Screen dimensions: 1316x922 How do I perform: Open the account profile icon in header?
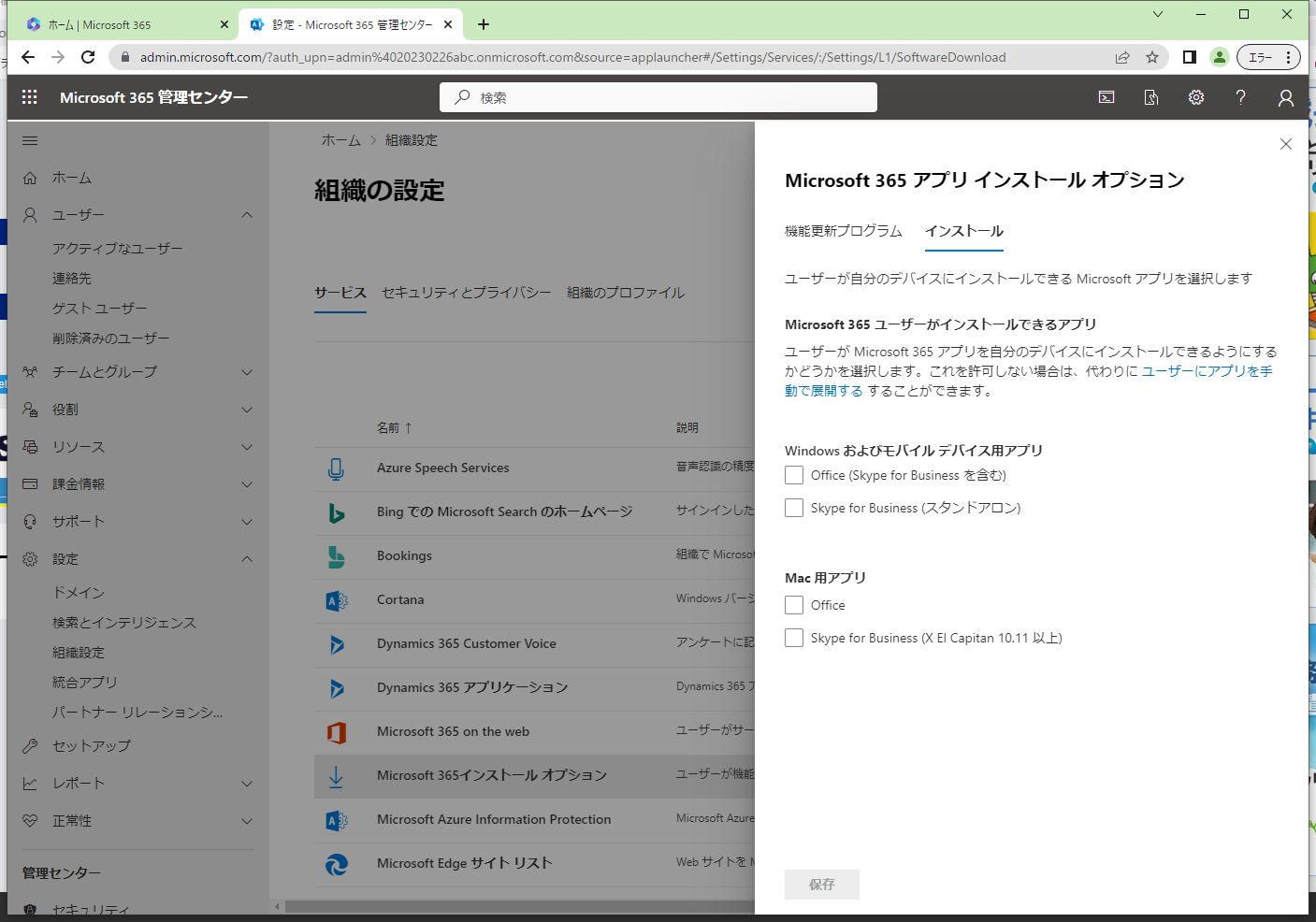[x=1286, y=97]
